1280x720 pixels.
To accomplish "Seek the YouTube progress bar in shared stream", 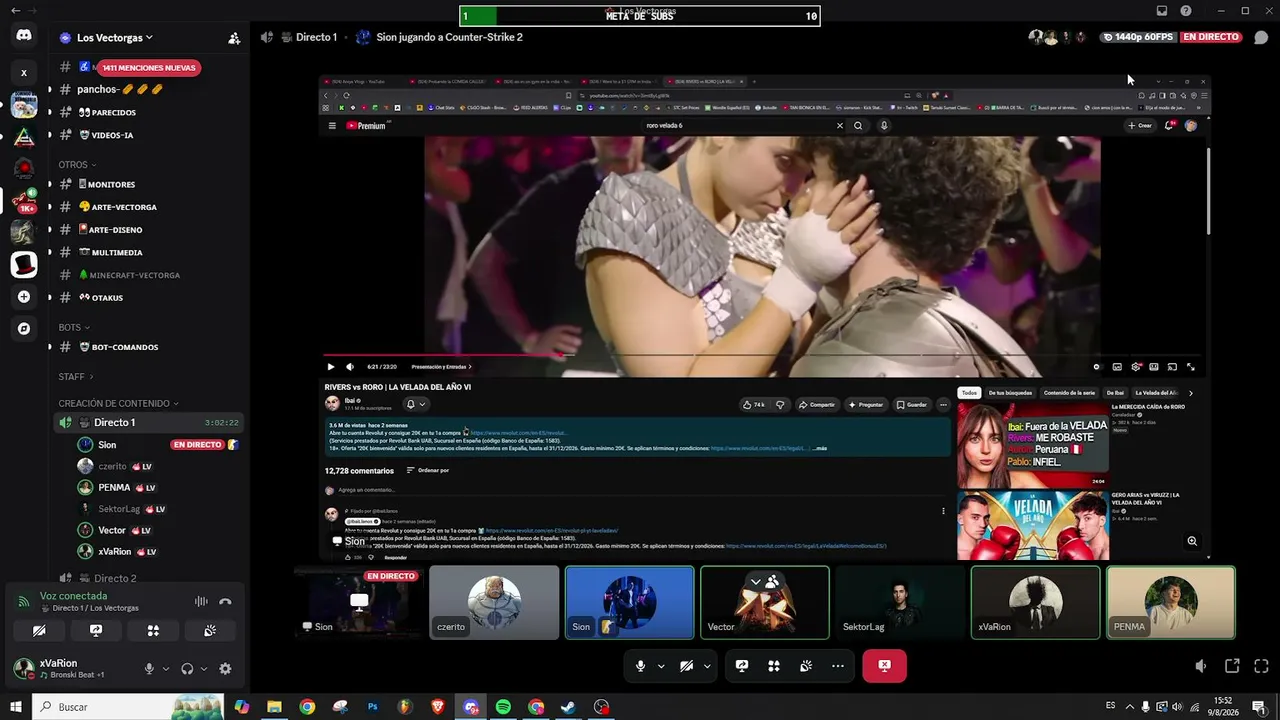I will pos(763,355).
